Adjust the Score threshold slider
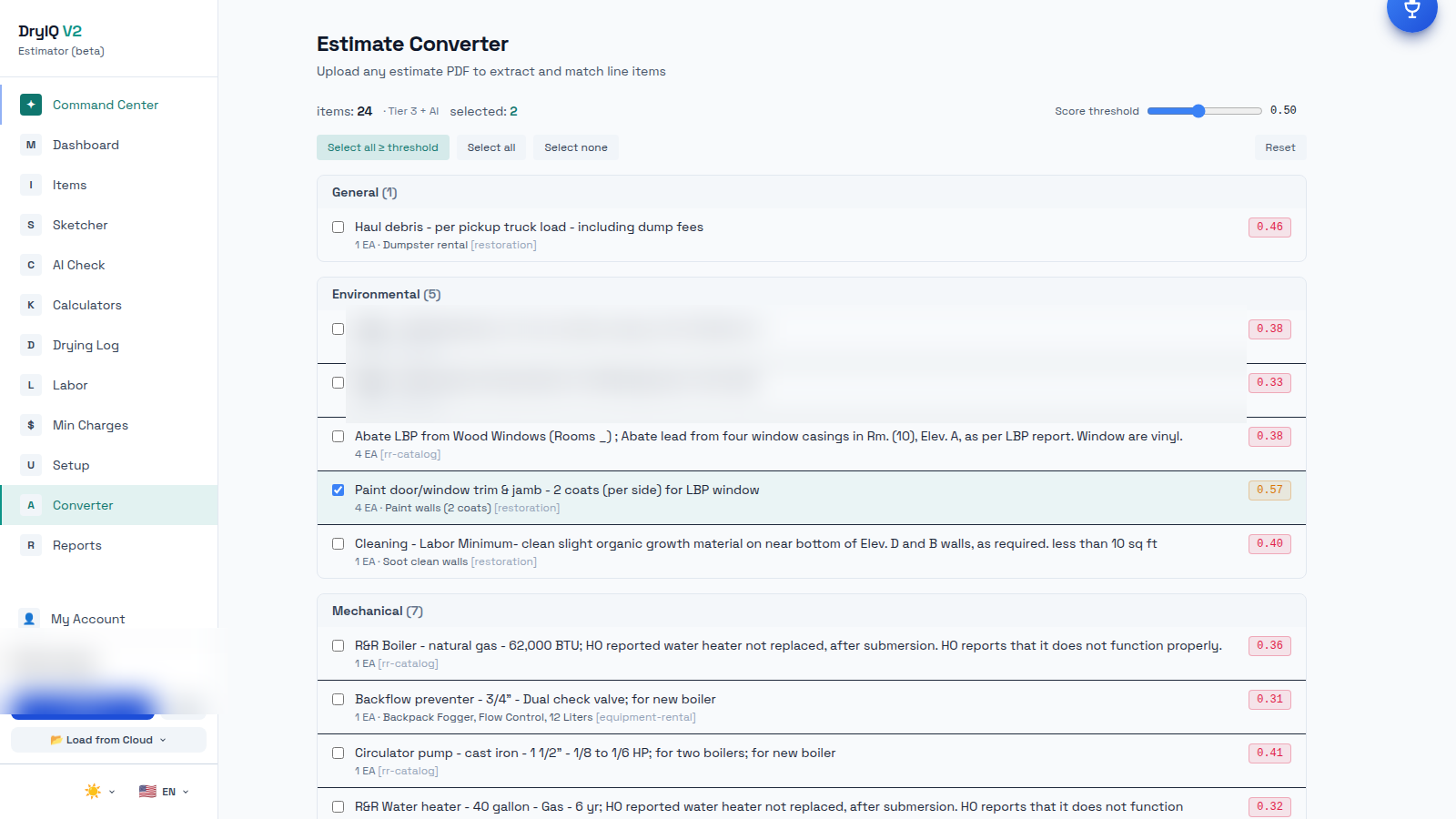The width and height of the screenshot is (1456, 819). (1204, 111)
